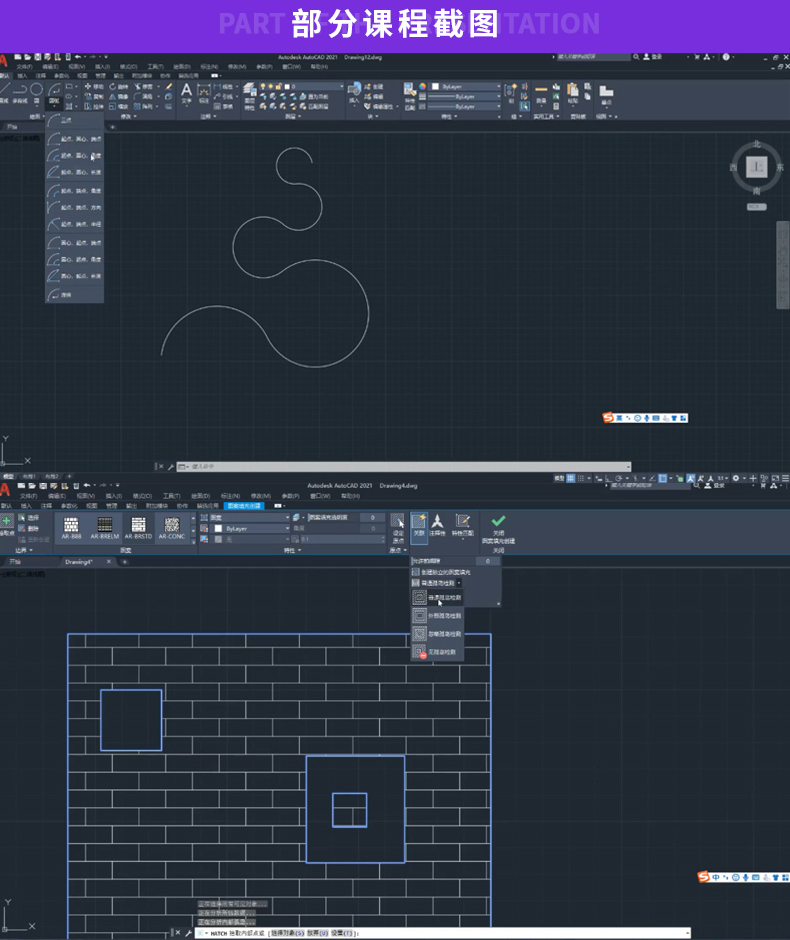The image size is (790, 940).
Task: Select the Circle tool in top window ribbon
Action: [37, 90]
